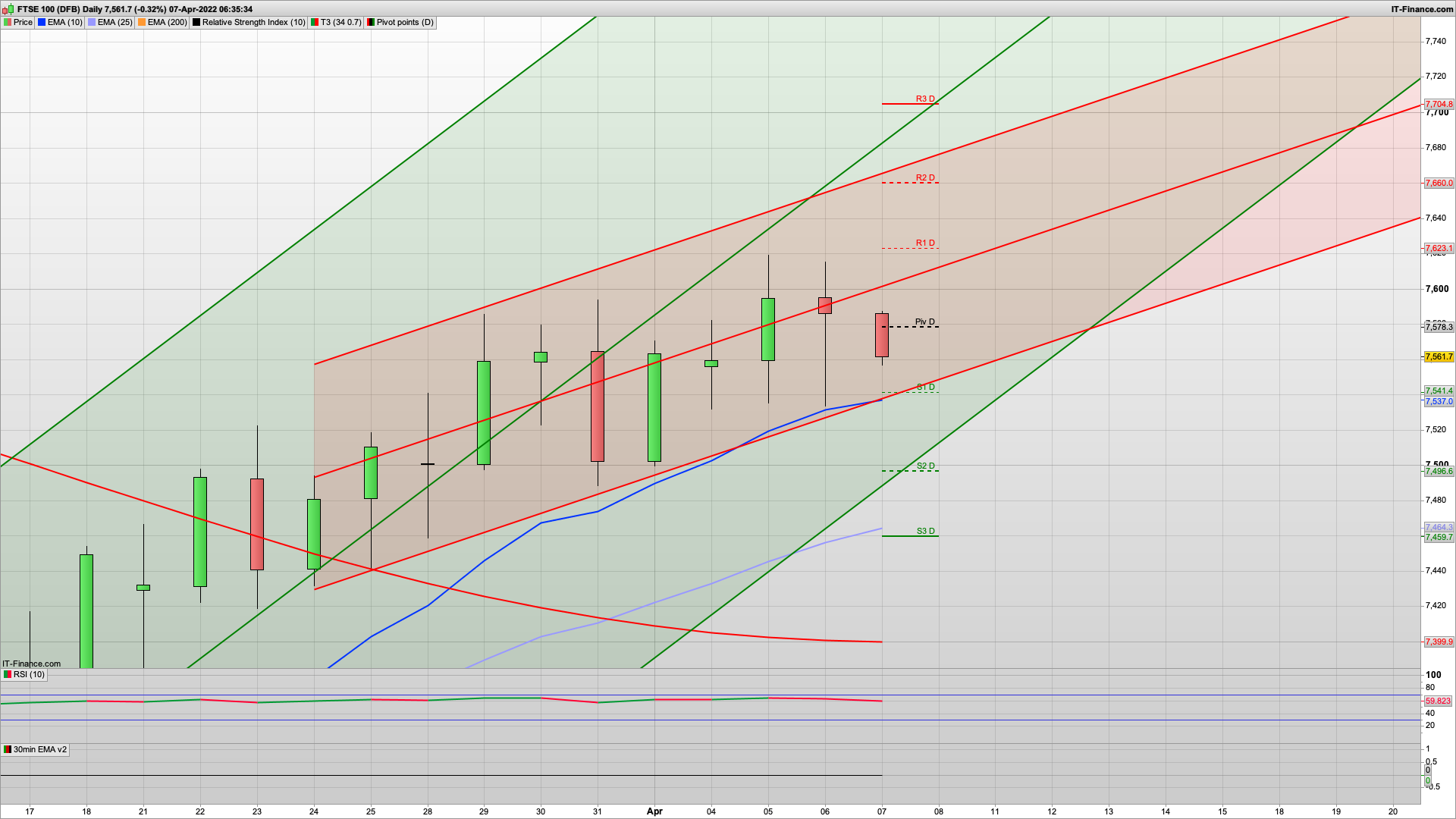The image size is (1456, 819).
Task: Click the 30min EMA v2 panel label
Action: (x=35, y=750)
